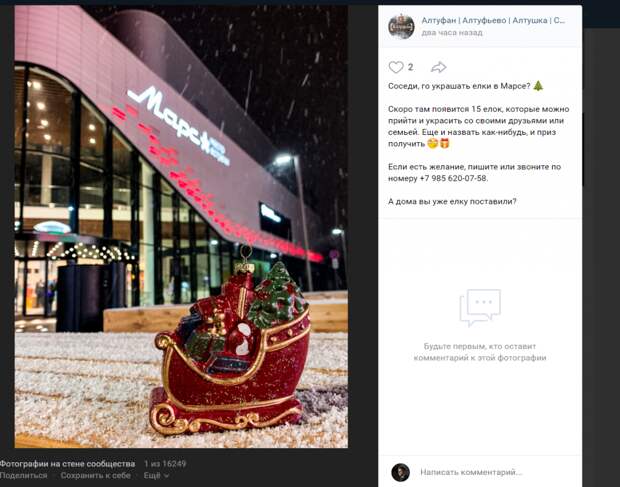The image size is (620, 487).
Task: Click the speech bubbles placeholder icon
Action: (x=480, y=308)
